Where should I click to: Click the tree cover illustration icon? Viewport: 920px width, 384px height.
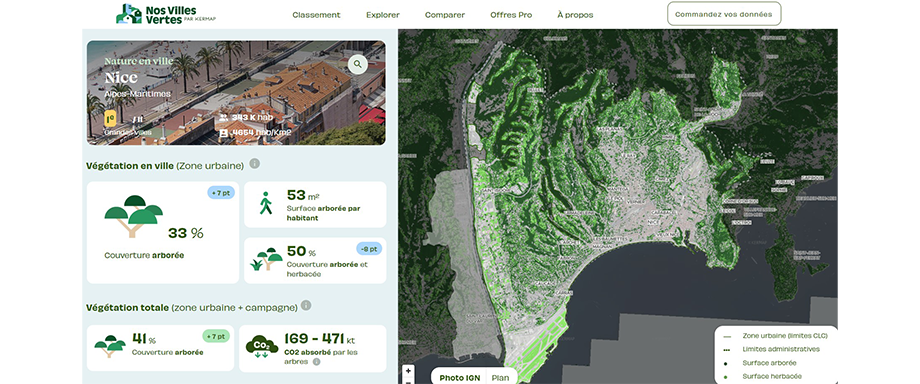(134, 216)
